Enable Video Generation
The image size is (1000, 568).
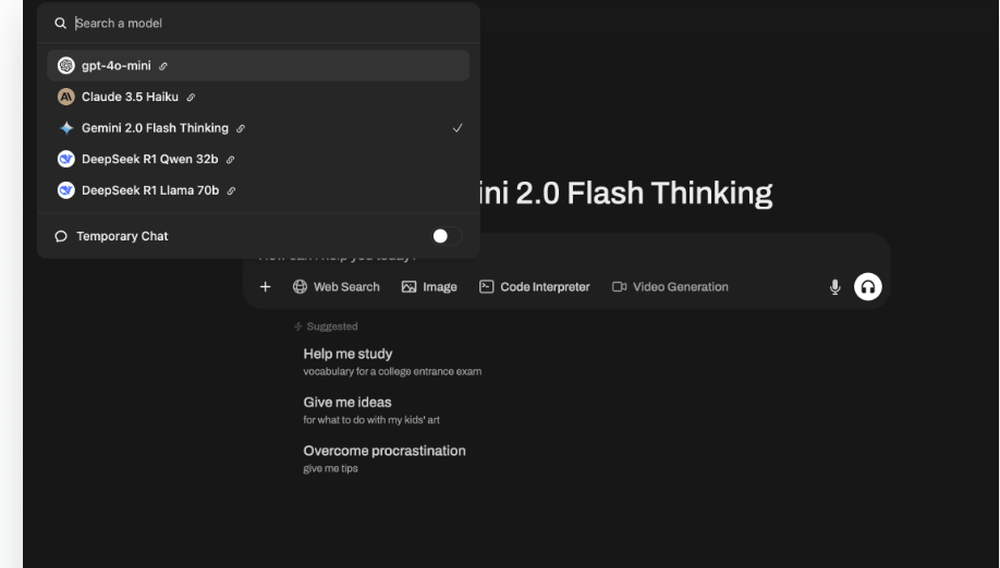coord(670,287)
